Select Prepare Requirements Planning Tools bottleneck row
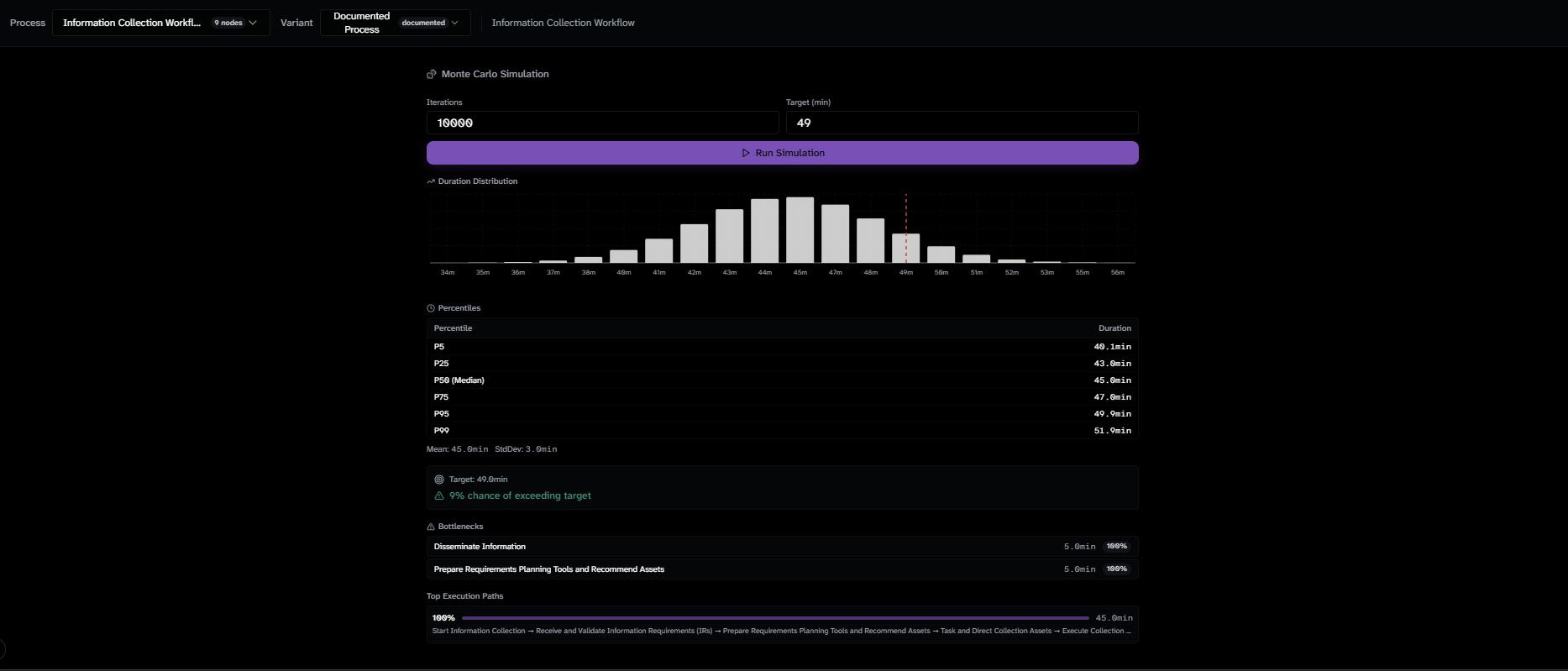Image resolution: width=1568 pixels, height=671 pixels. (783, 569)
